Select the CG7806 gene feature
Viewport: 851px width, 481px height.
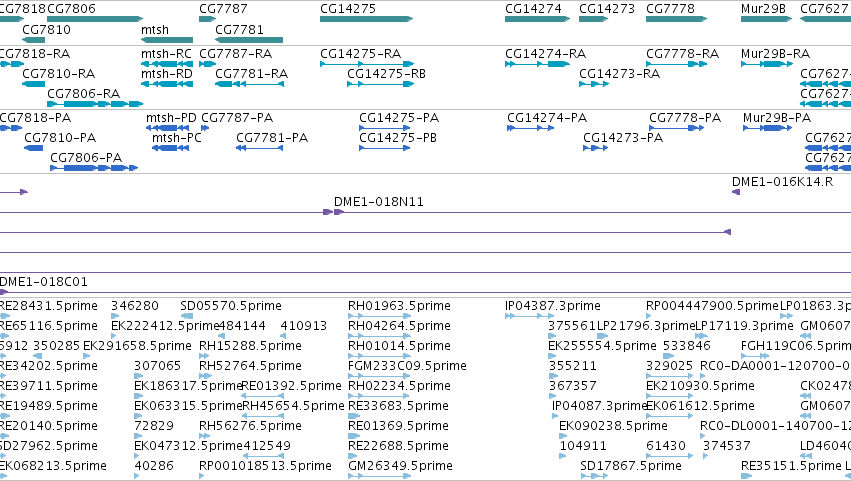point(95,19)
